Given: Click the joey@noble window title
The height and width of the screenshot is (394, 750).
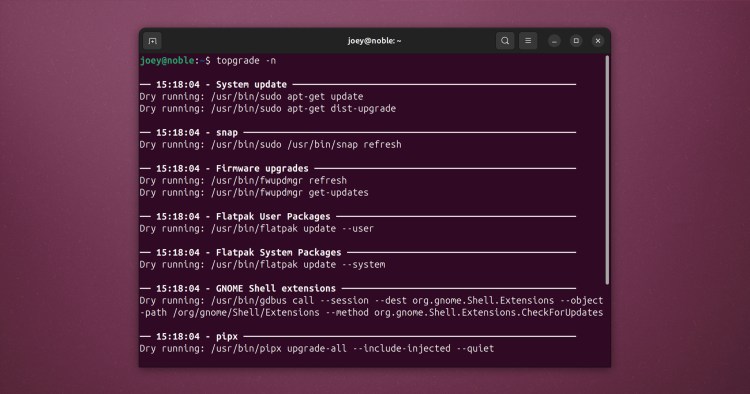Looking at the screenshot, I should click(x=375, y=41).
